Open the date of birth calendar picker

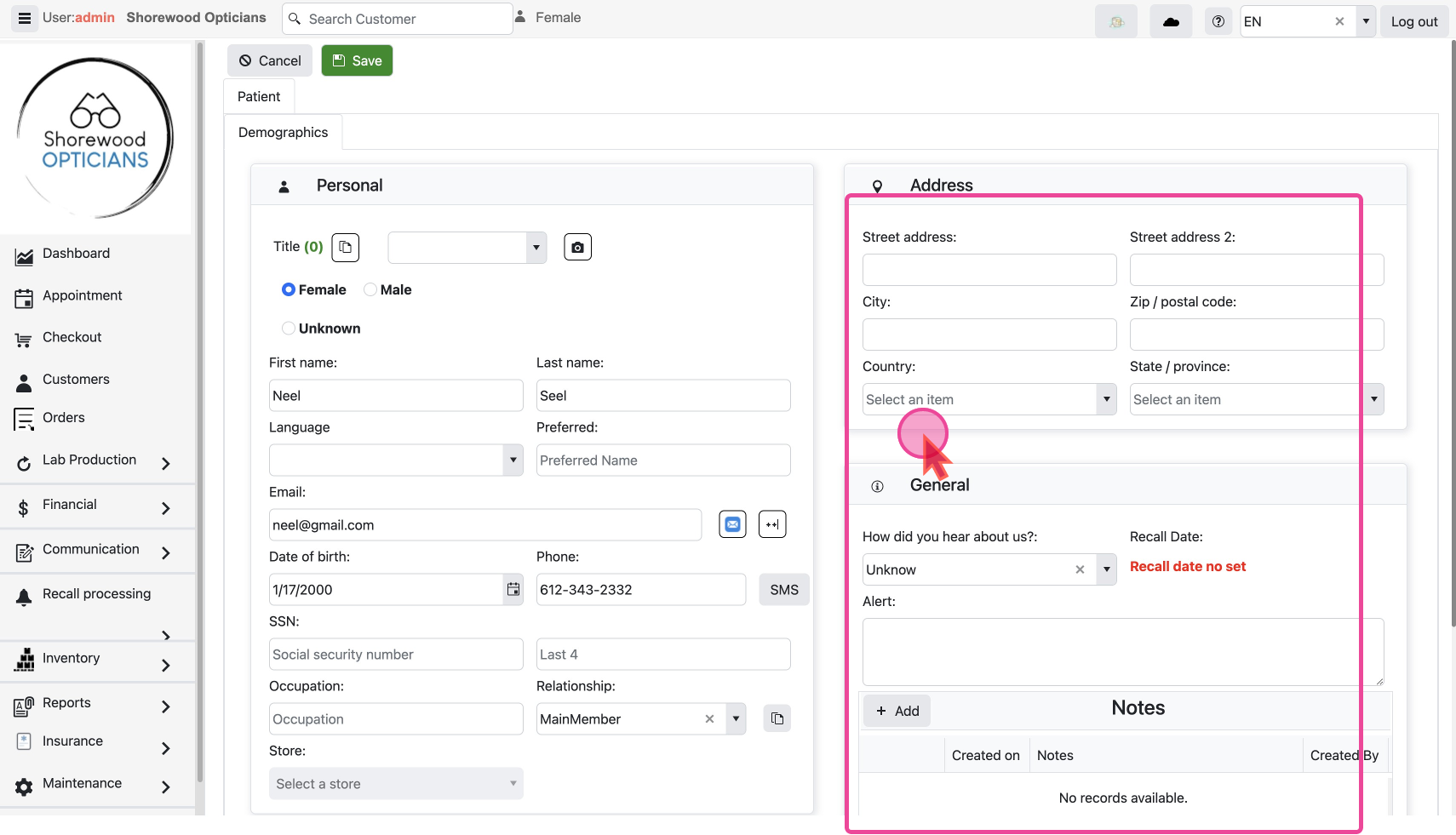[x=513, y=589]
